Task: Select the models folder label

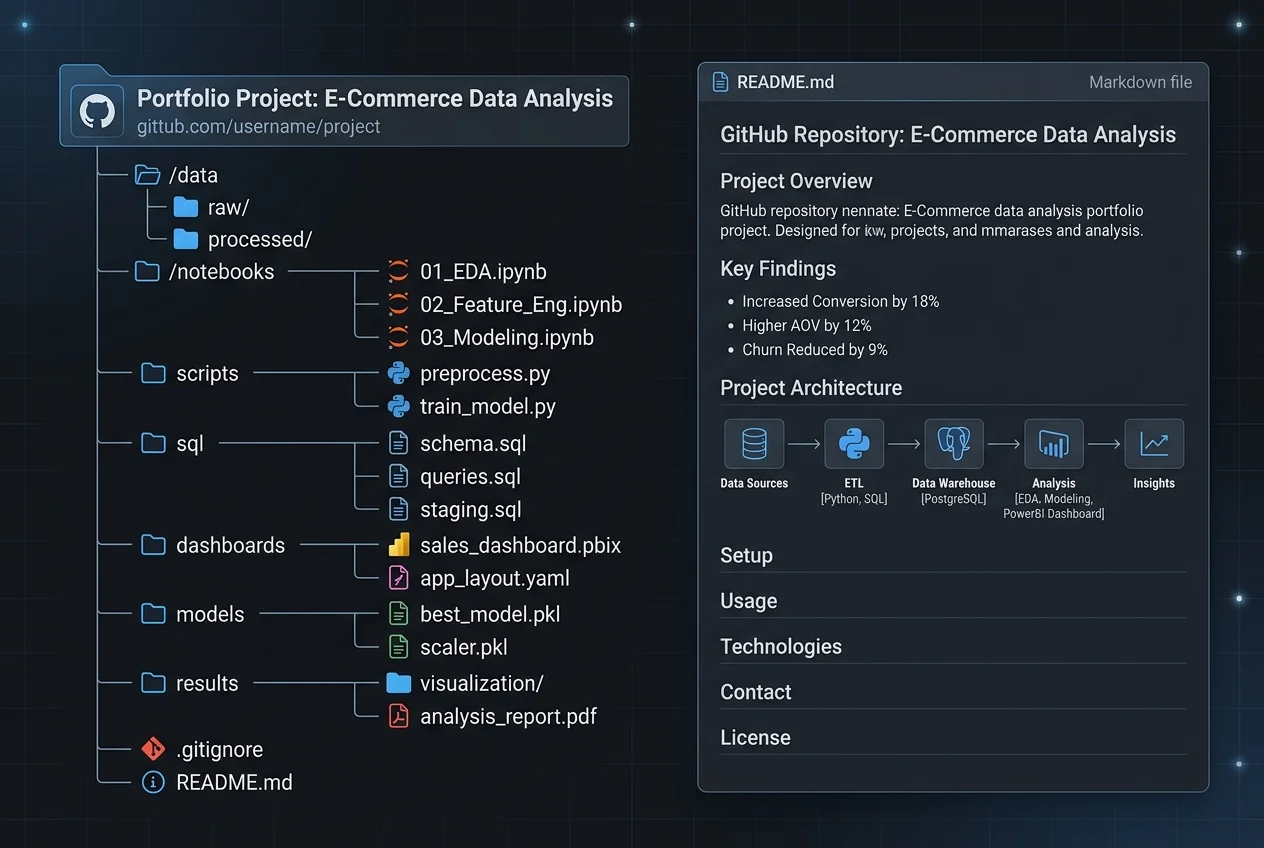Action: tap(210, 614)
